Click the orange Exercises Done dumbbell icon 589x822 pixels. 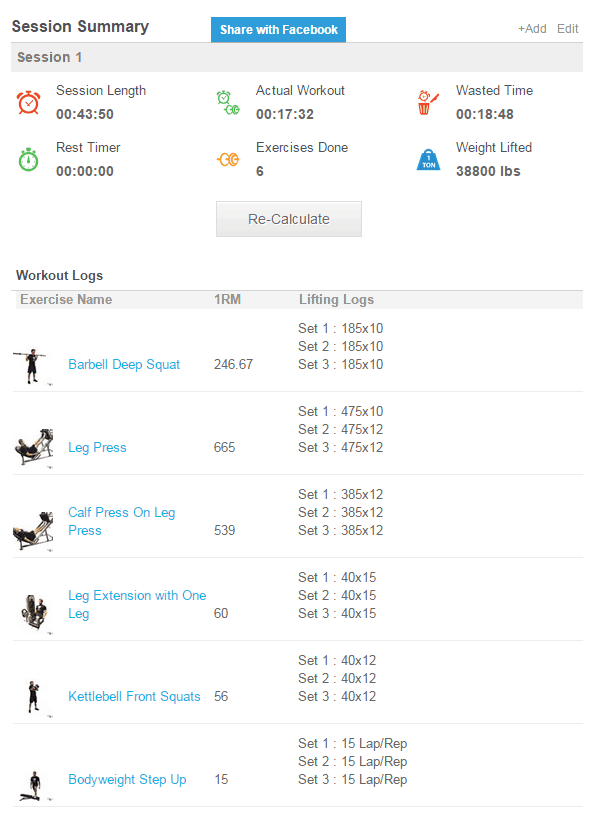[x=228, y=159]
